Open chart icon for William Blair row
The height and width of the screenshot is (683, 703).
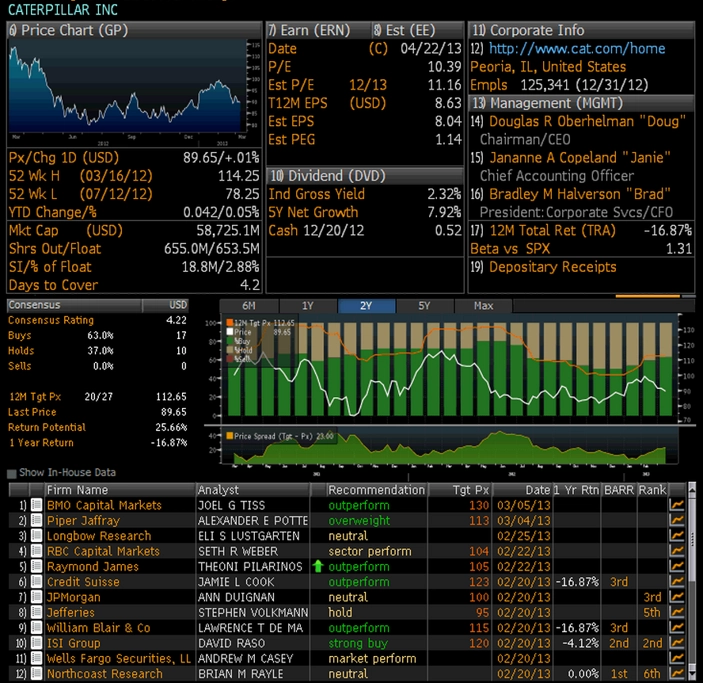[677, 627]
